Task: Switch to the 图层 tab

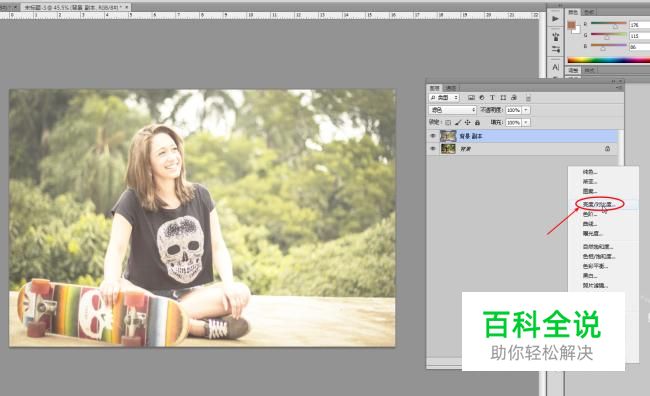Action: pos(434,88)
